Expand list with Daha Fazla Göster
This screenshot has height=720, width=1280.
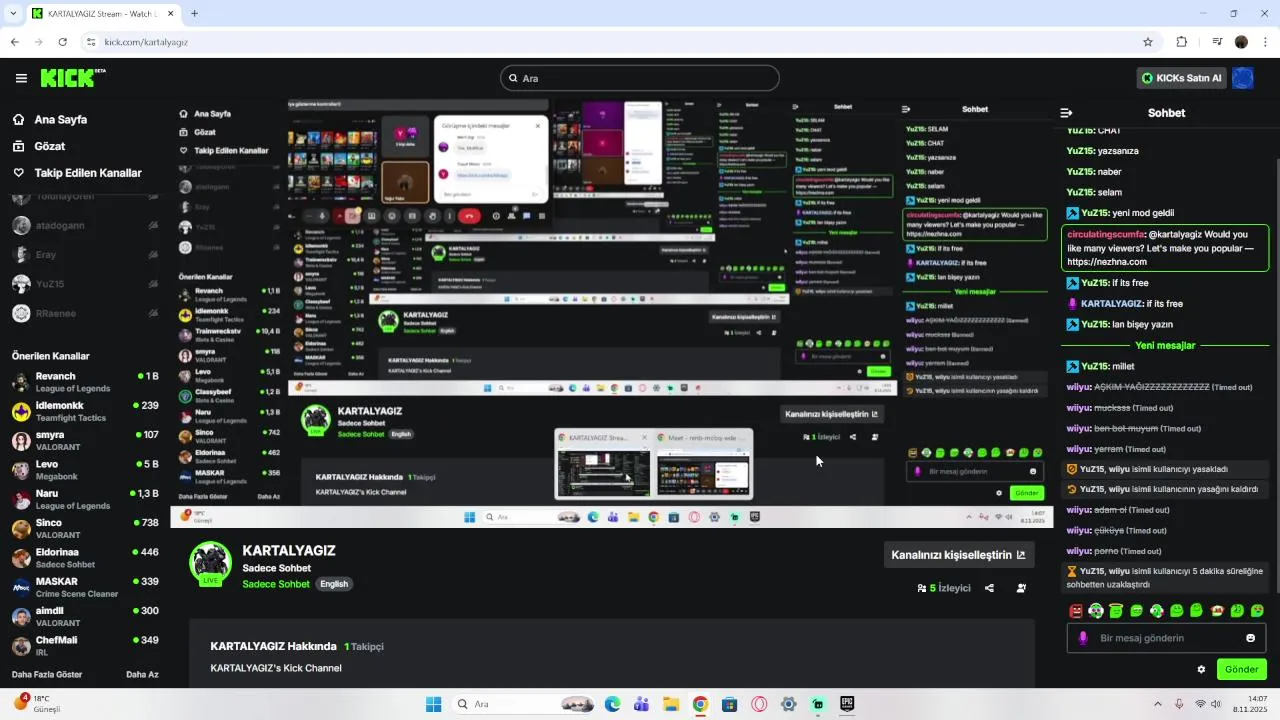click(47, 674)
